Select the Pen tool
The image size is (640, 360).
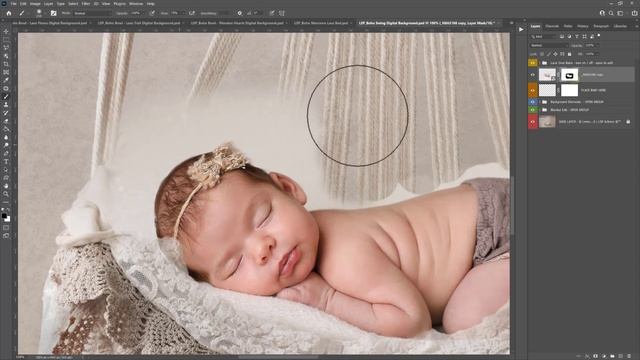[6, 153]
